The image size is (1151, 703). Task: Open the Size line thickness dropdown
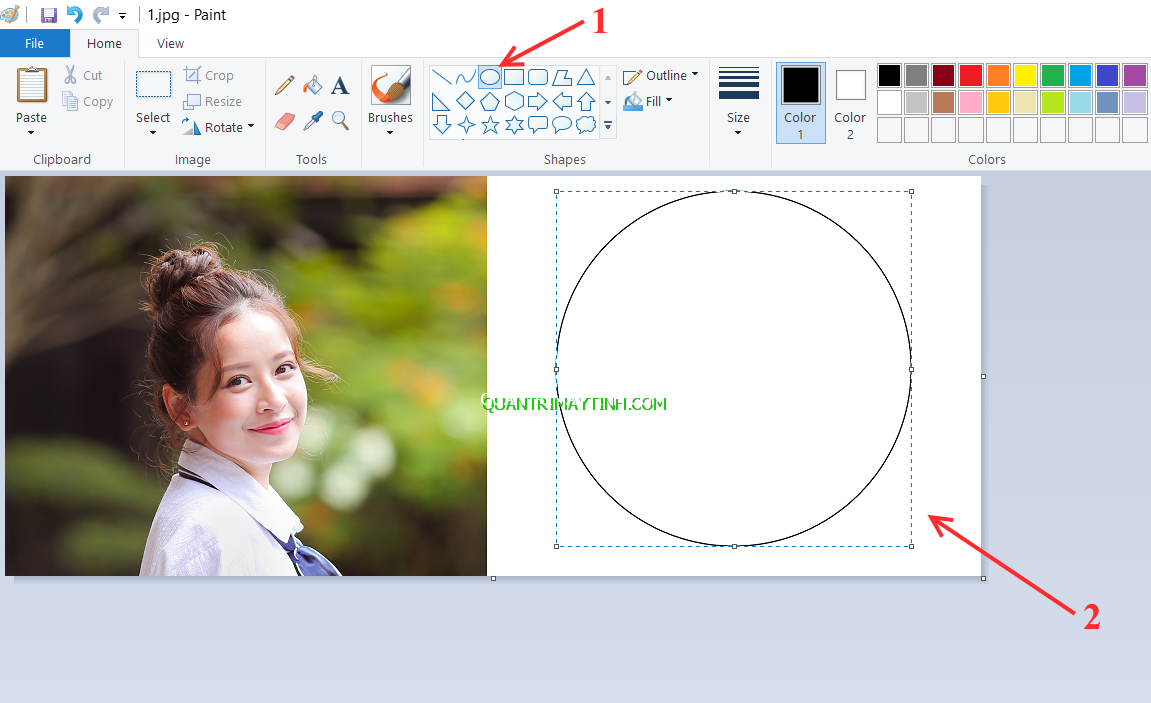(738, 101)
